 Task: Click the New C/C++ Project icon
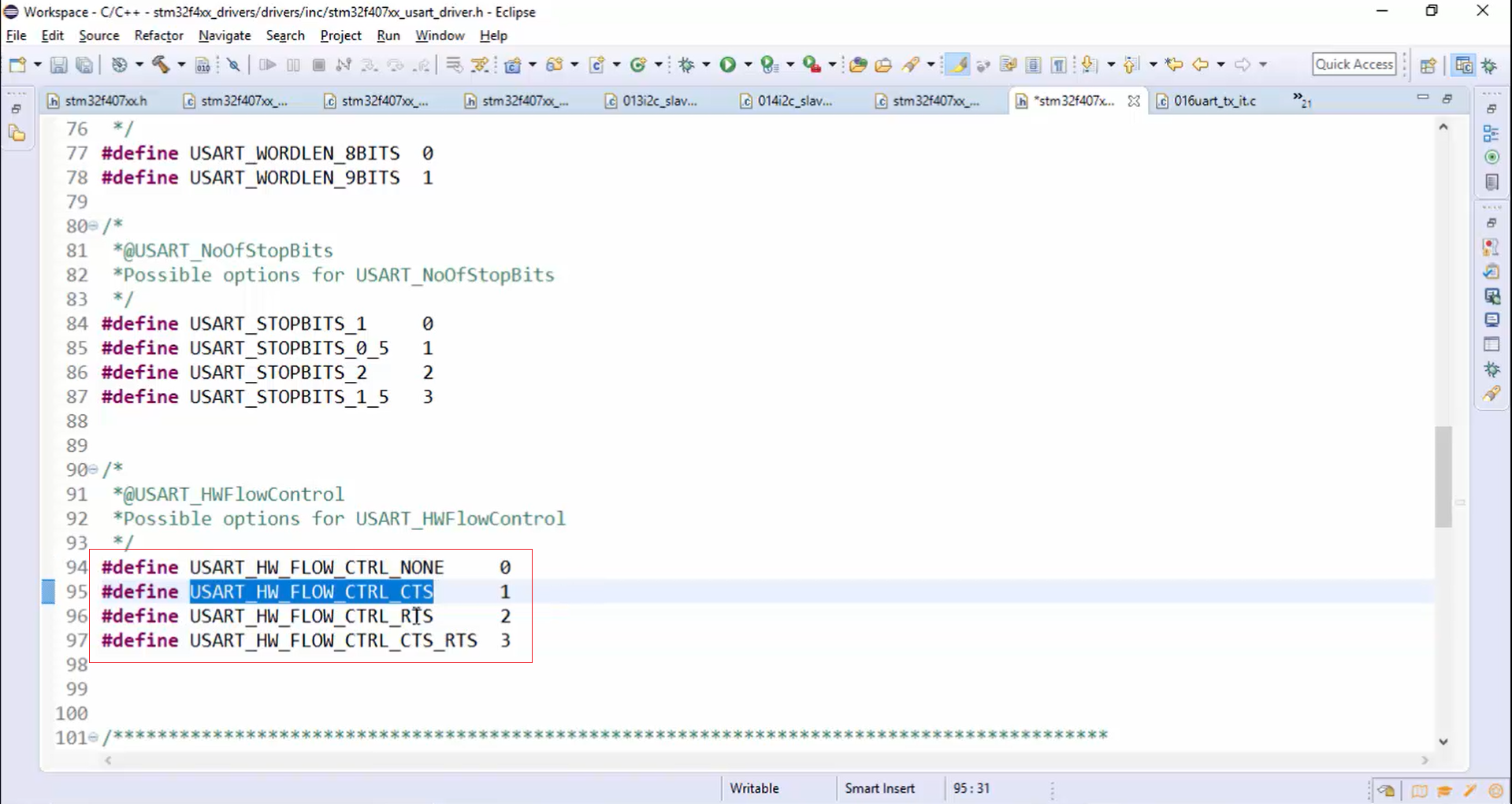513,65
